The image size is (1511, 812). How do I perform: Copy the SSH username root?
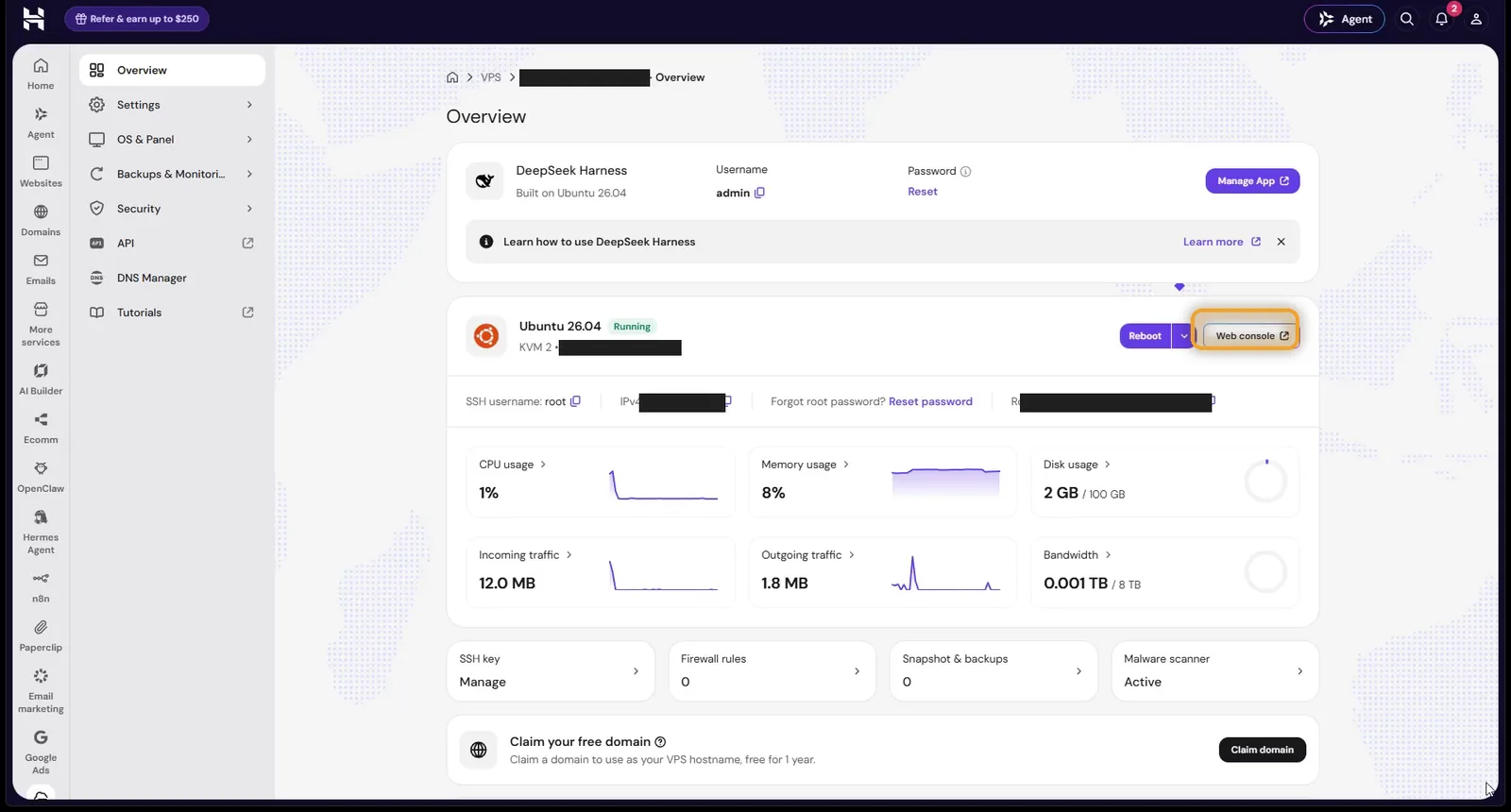(575, 401)
